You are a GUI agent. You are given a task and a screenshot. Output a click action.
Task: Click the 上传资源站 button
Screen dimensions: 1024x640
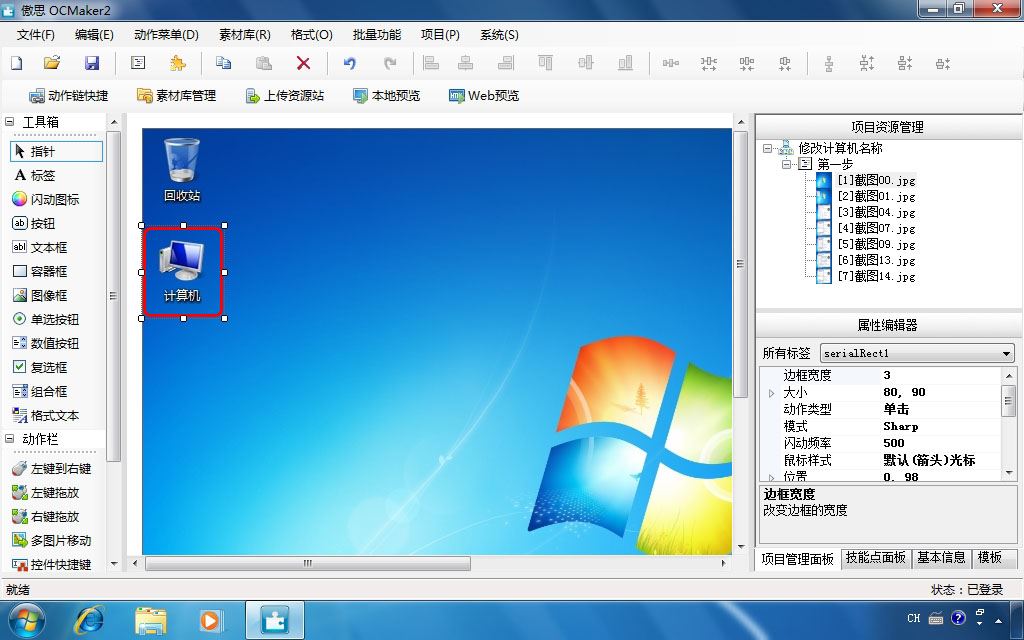pos(285,95)
